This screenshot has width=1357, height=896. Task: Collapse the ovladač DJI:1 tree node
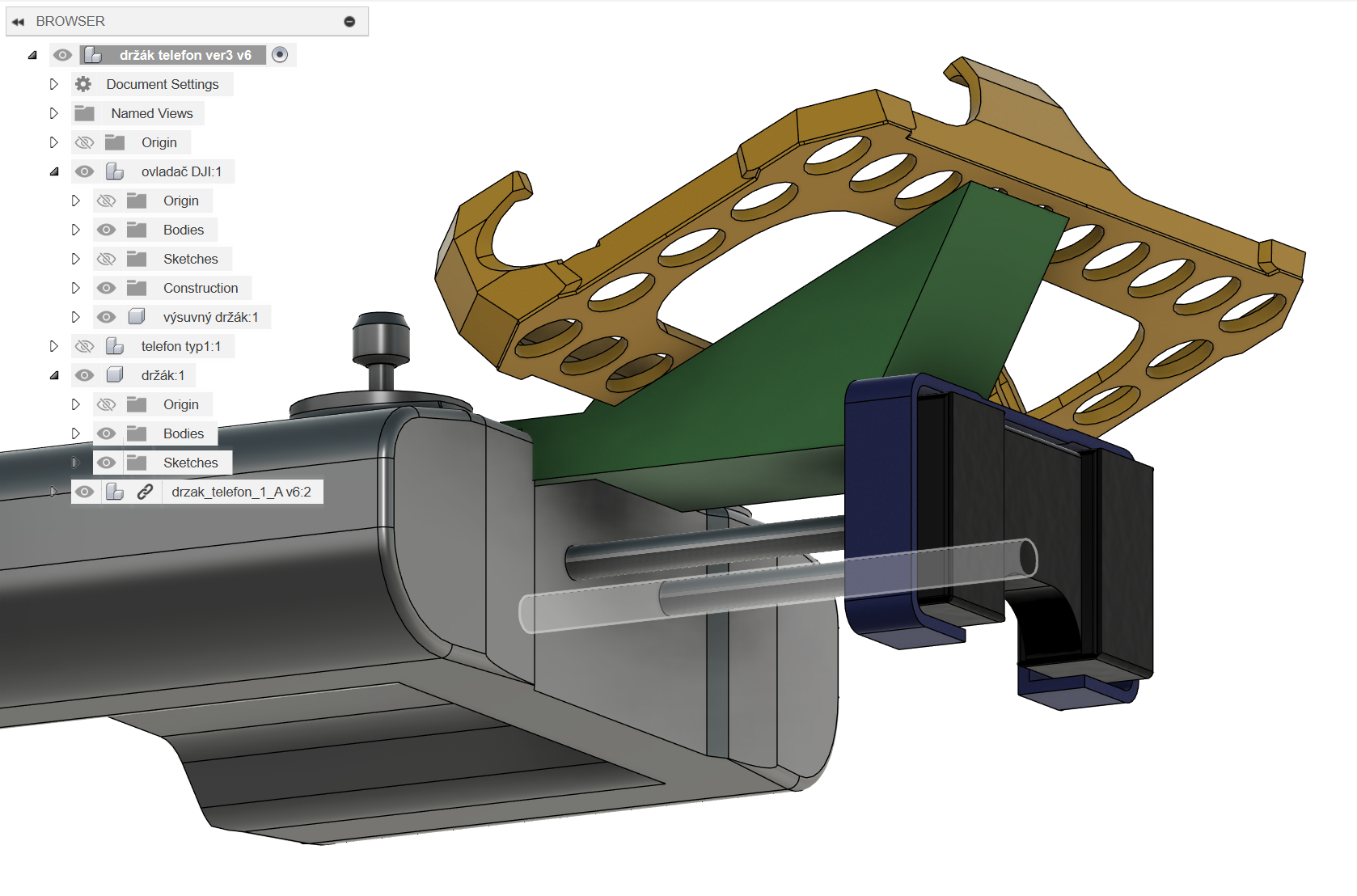(x=54, y=171)
